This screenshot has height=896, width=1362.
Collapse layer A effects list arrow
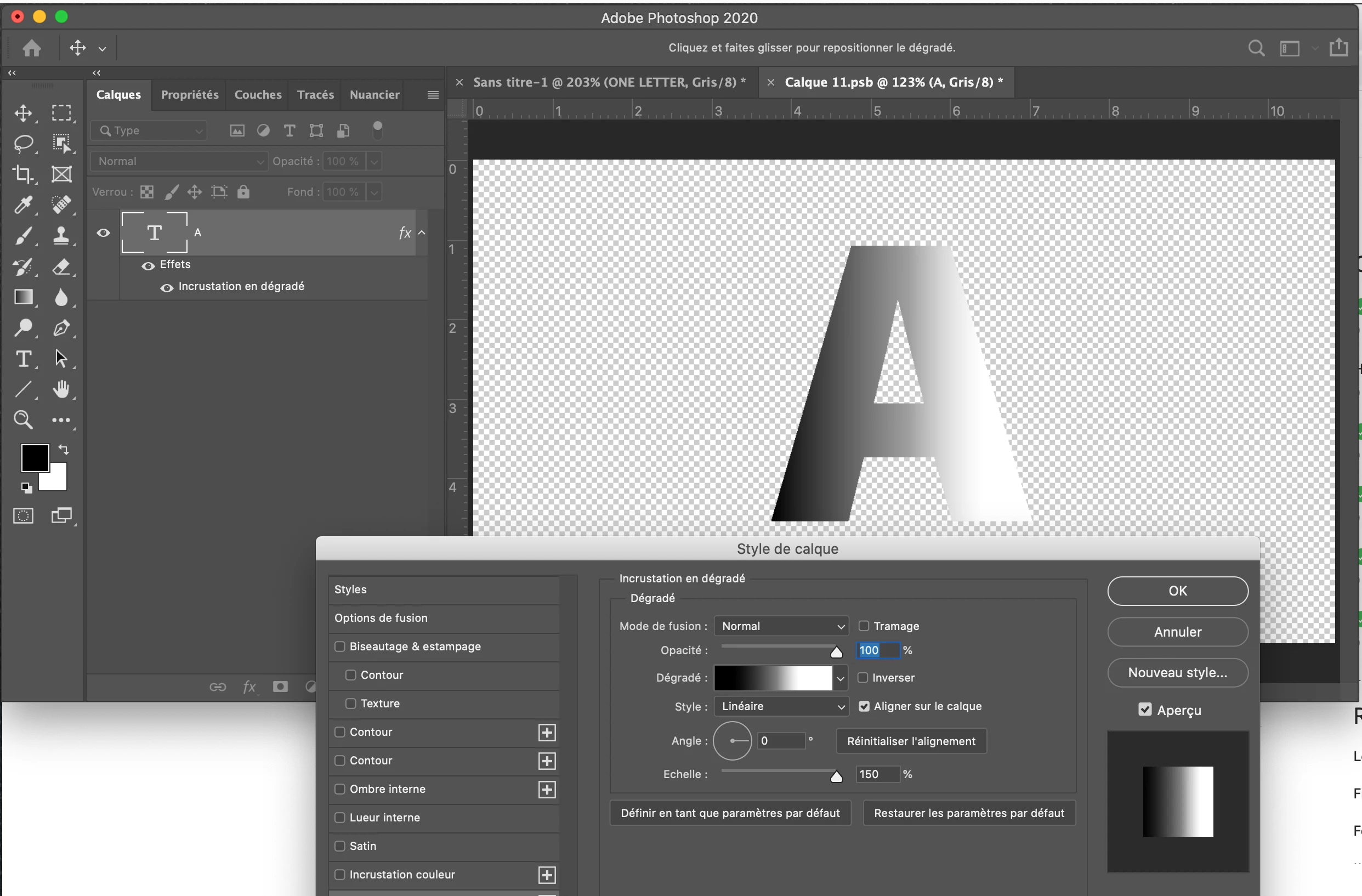tap(422, 232)
